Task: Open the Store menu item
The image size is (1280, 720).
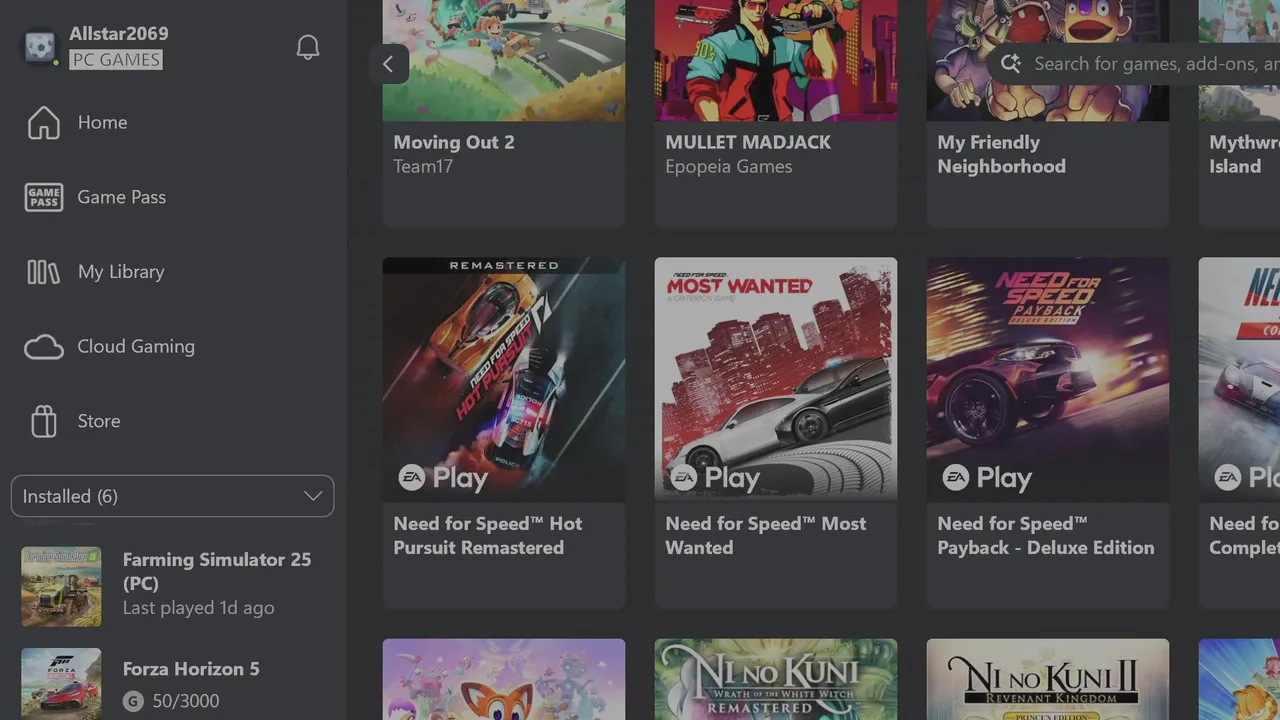Action: (x=172, y=421)
